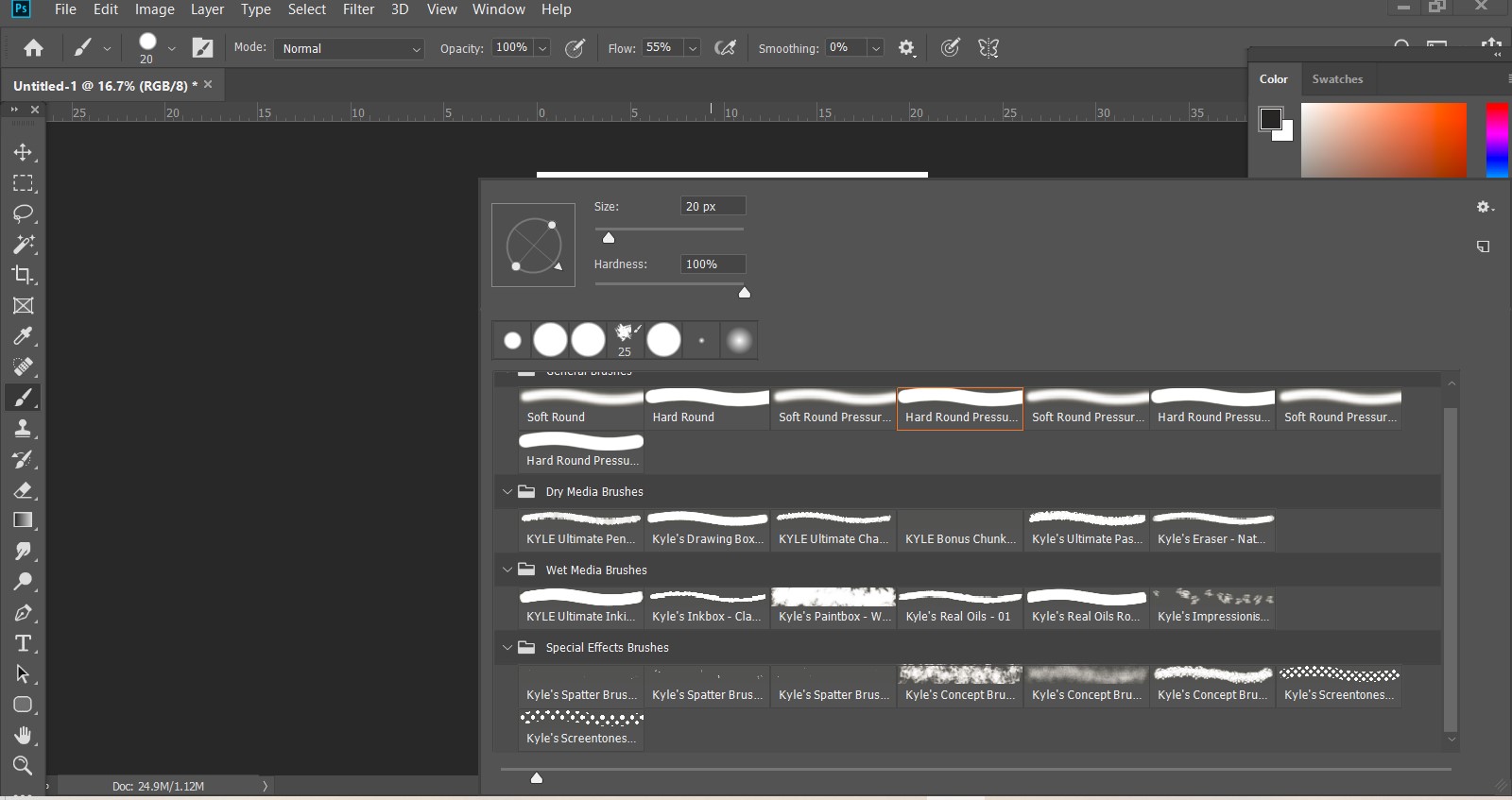
Task: Switch to the Swatches tab
Action: (x=1337, y=79)
